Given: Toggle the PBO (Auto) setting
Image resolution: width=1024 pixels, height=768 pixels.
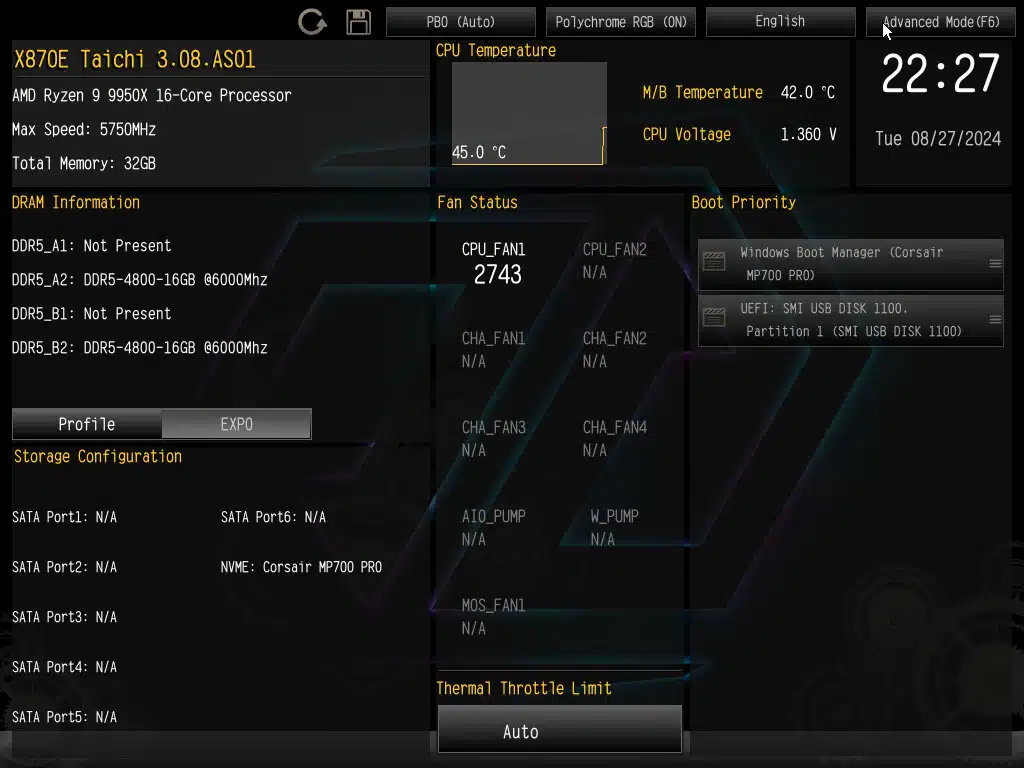Looking at the screenshot, I should click(x=460, y=22).
